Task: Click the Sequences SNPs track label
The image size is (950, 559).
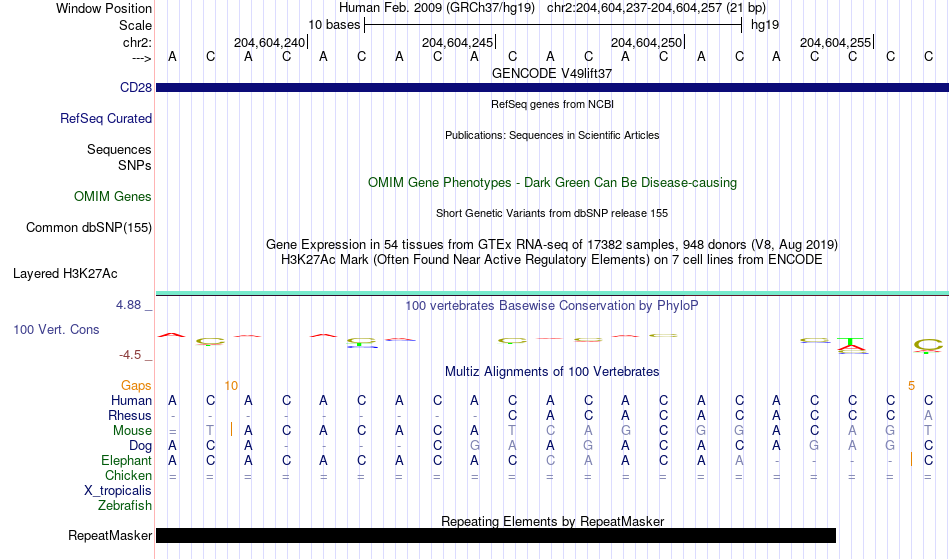Action: click(119, 157)
